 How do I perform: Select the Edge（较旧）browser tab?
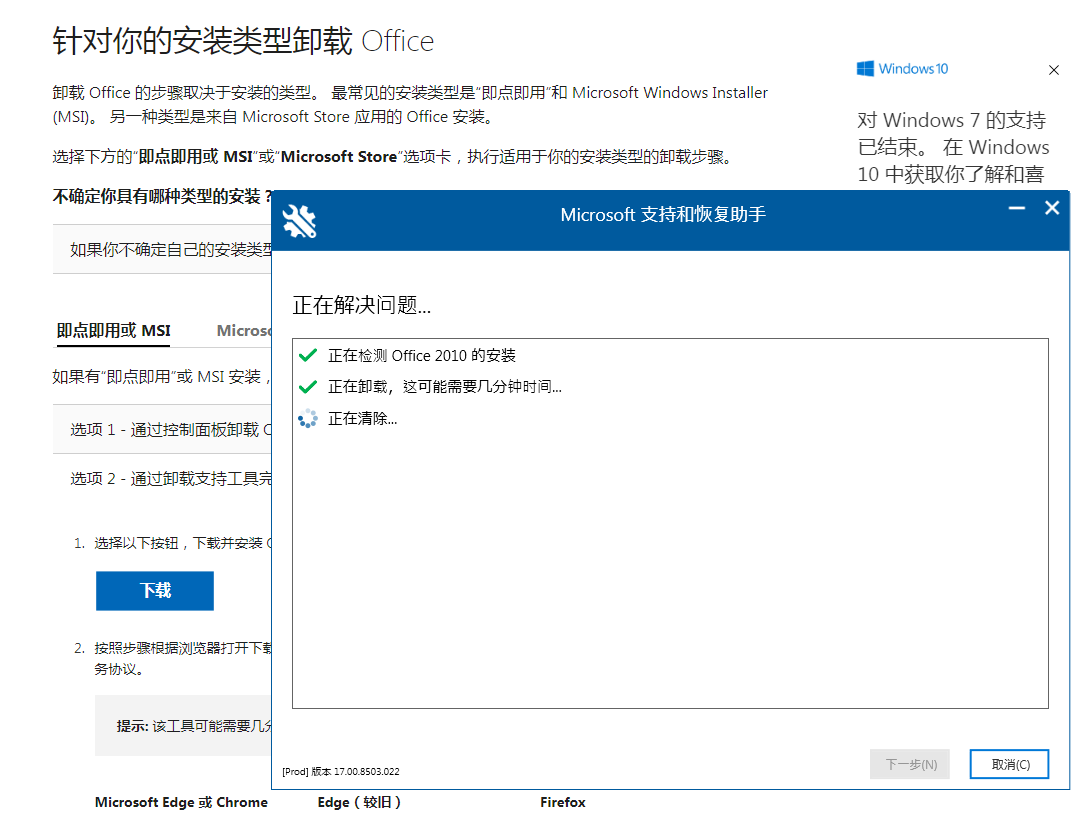pyautogui.click(x=359, y=802)
